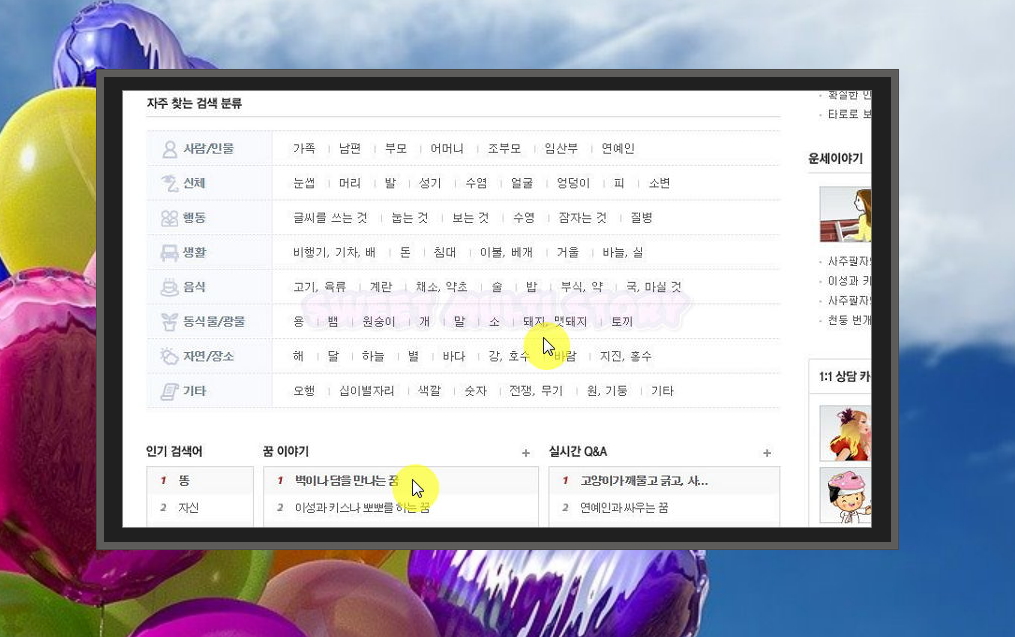Click the 바다 link
Viewport: 1015px width, 637px height.
pos(454,356)
